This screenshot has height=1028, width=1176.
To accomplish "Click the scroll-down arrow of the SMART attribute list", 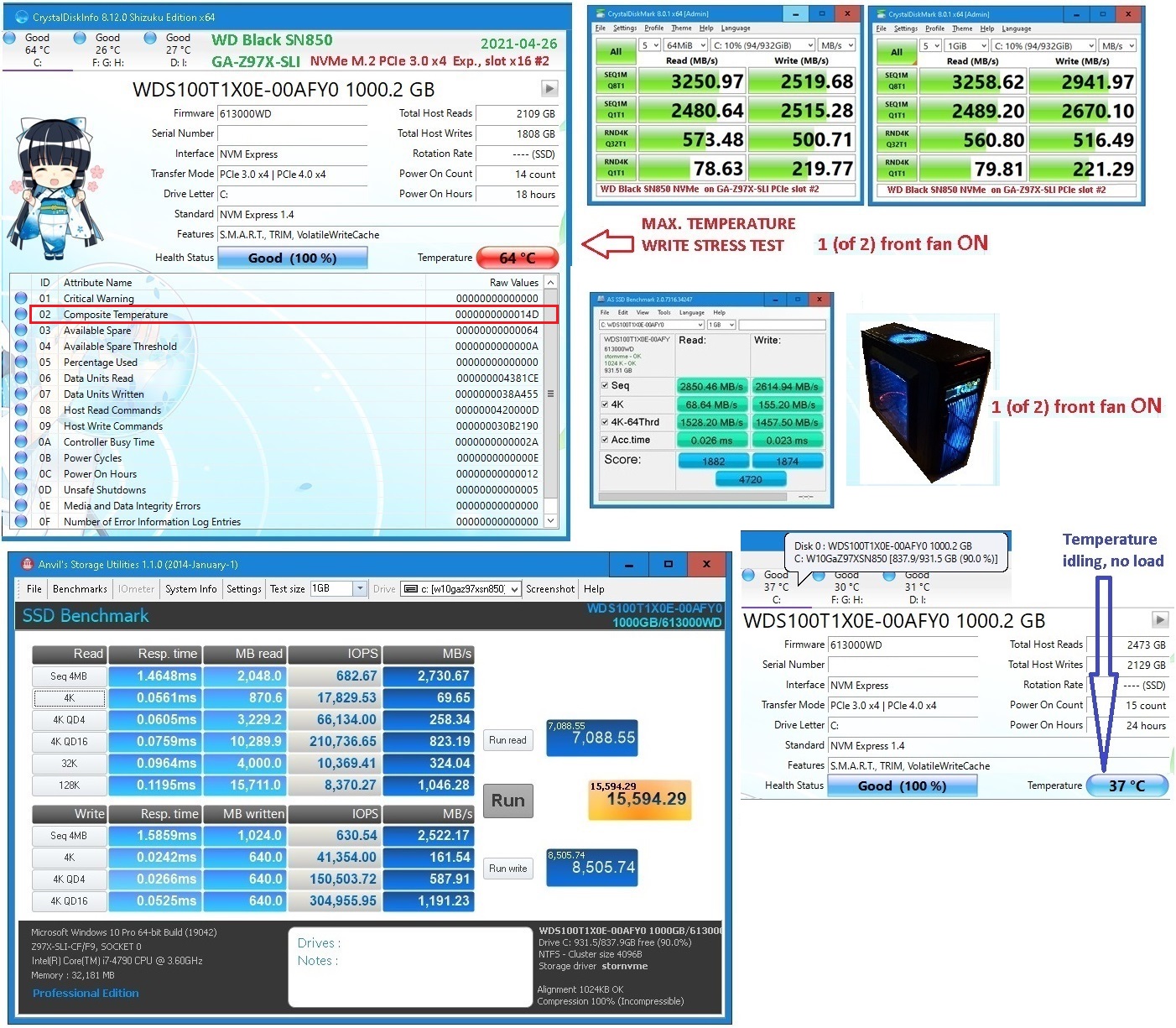I will pos(551,520).
